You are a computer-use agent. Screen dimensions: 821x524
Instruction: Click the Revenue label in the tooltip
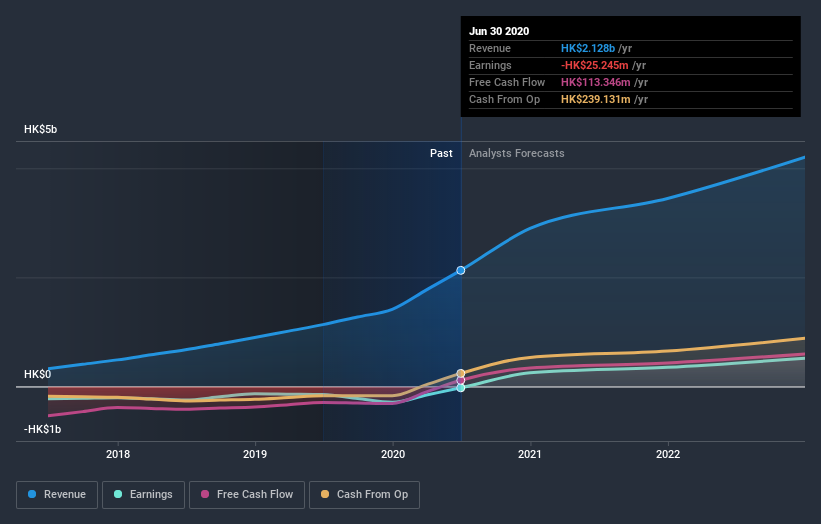[x=490, y=48]
